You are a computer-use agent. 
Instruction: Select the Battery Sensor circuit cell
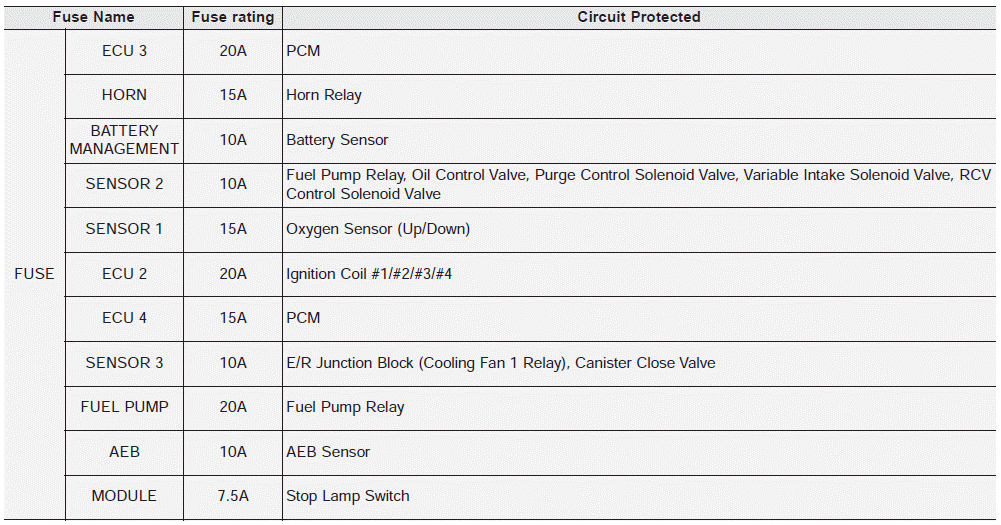pyautogui.click(x=639, y=140)
